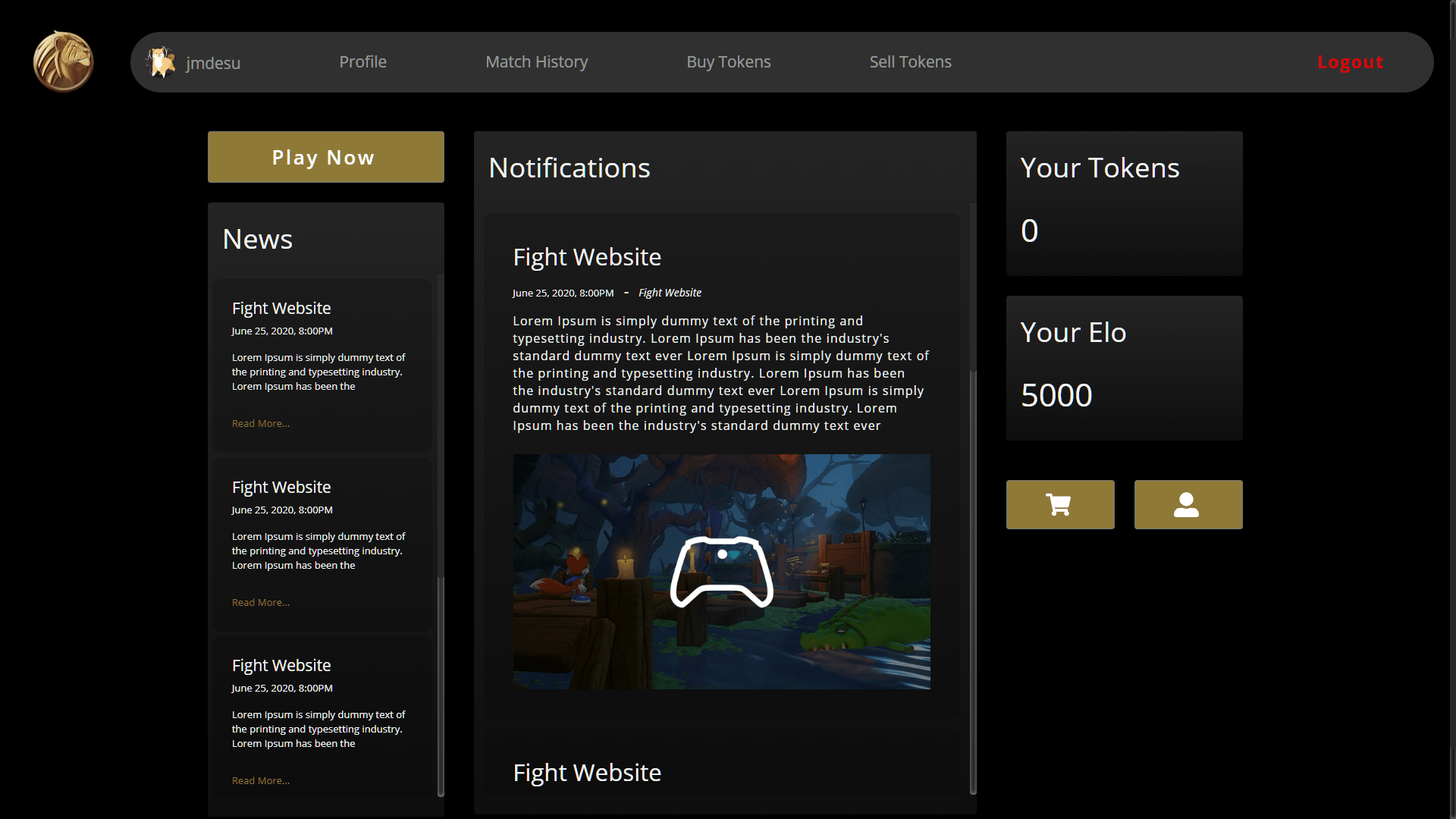
Task: Open Sell Tokens page
Action: coord(910,62)
